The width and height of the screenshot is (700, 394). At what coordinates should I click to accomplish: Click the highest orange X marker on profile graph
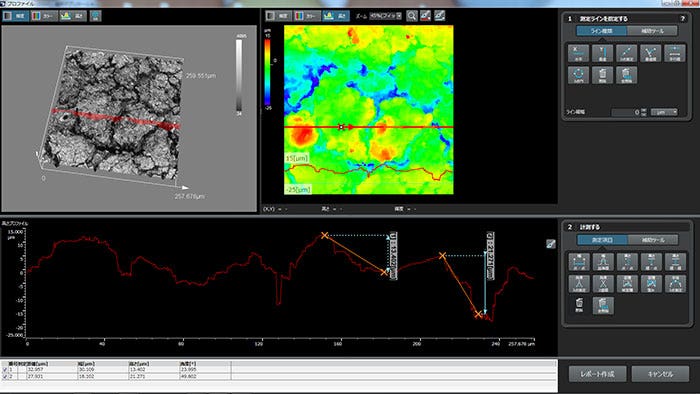pos(325,235)
